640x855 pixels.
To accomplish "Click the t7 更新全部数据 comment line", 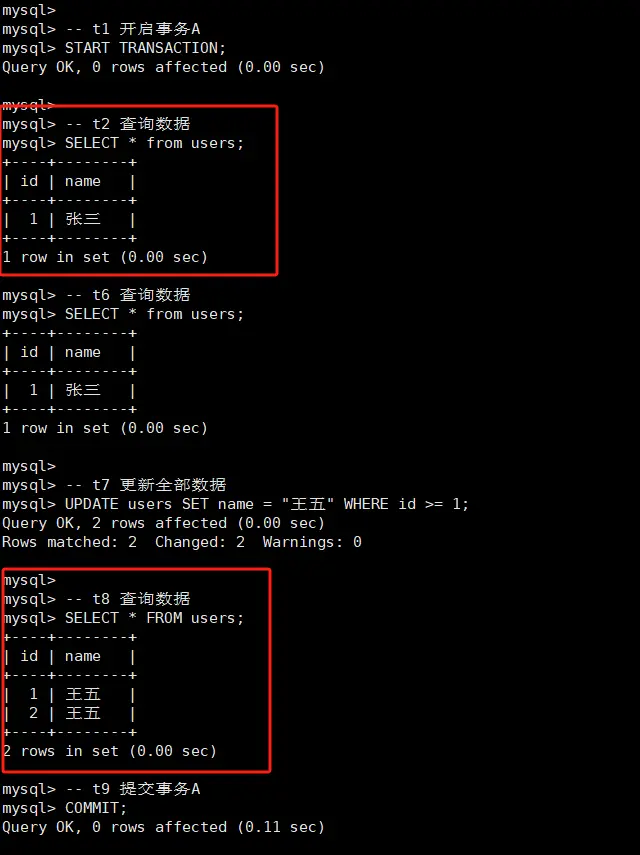I will tap(114, 485).
